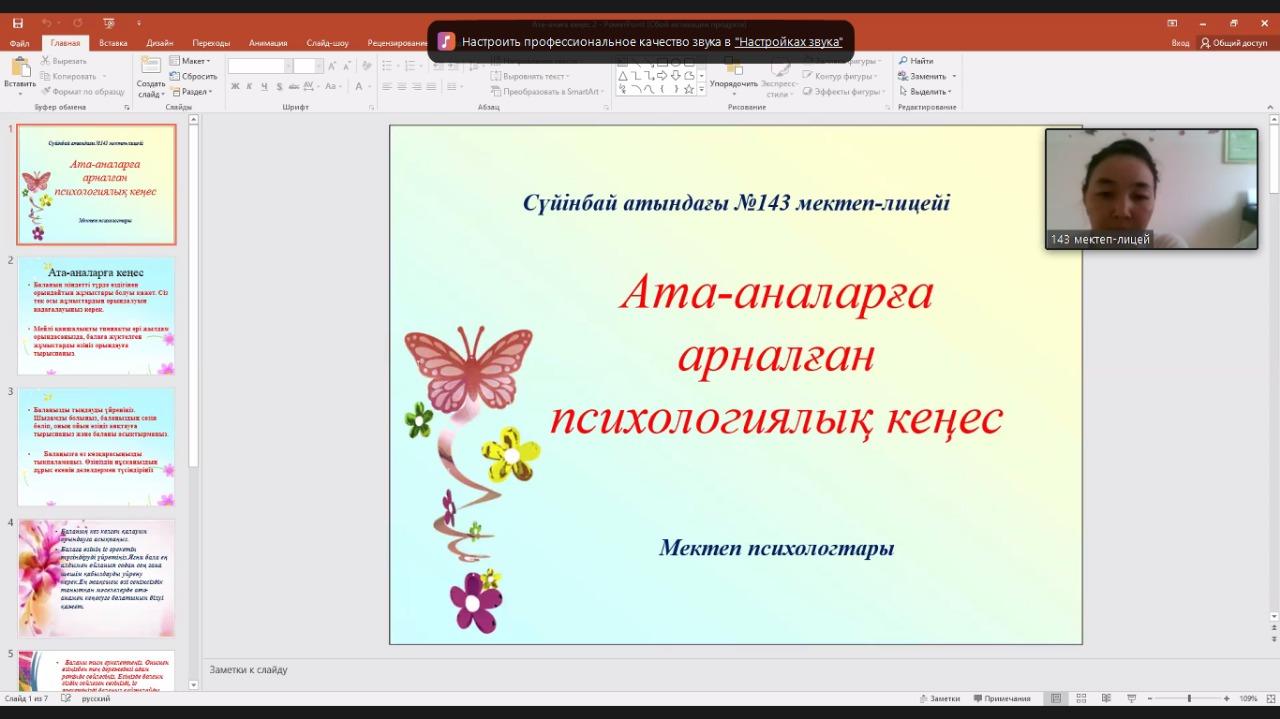Click fit slide to window icon
1280x719 pixels.
pyautogui.click(x=1270, y=698)
